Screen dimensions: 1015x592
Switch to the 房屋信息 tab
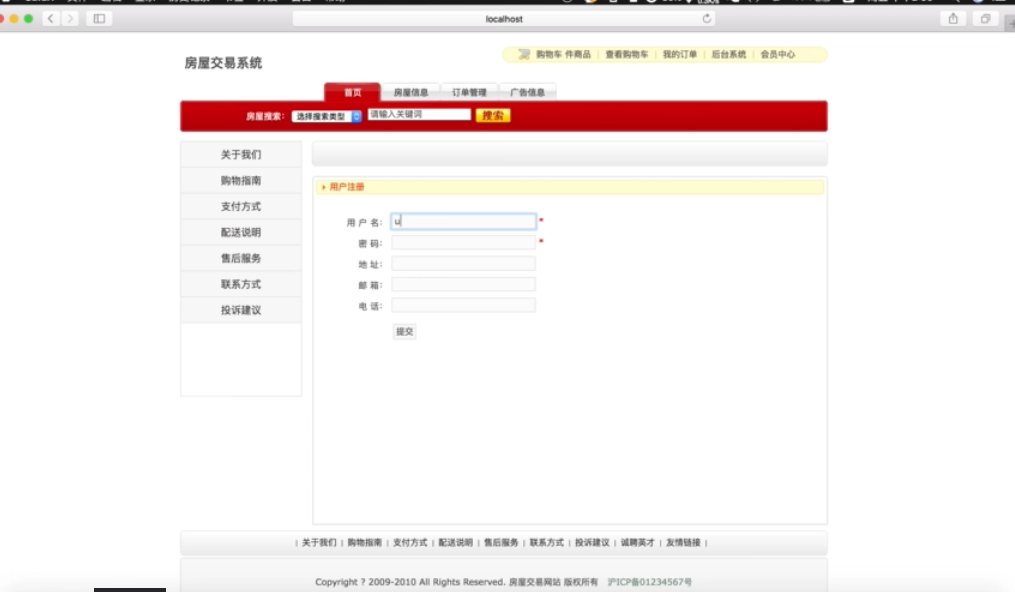pyautogui.click(x=411, y=93)
